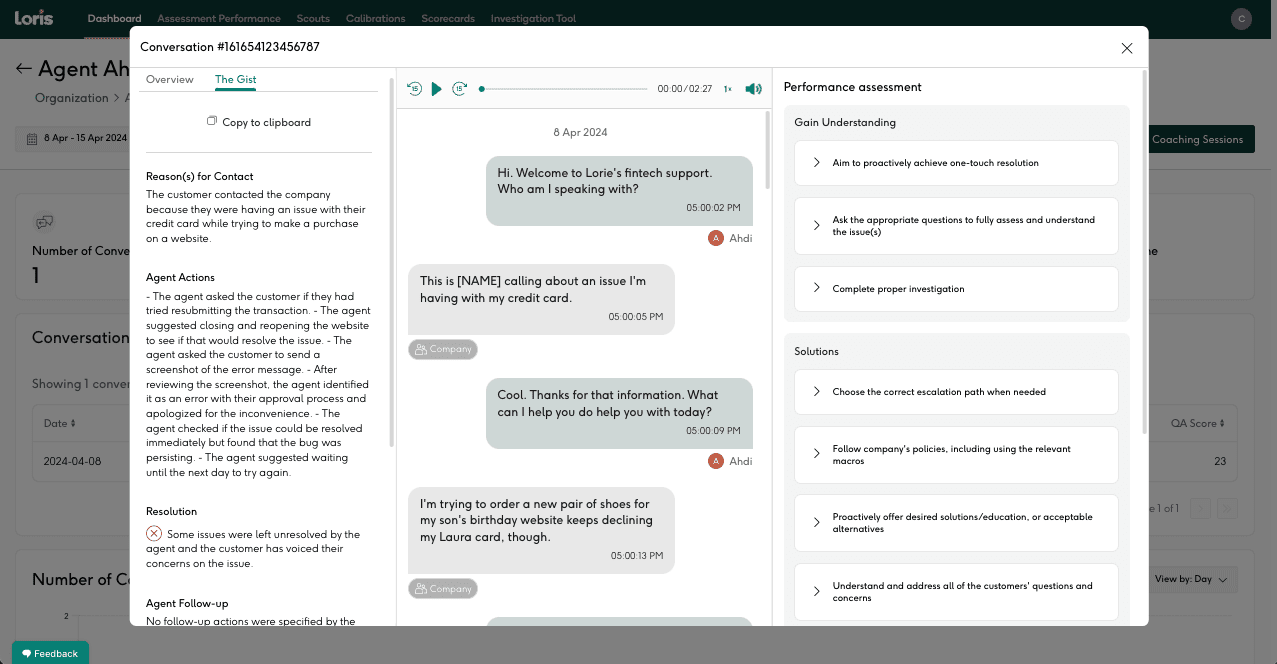Screen dimensions: 1277x664
Task: Click the audio progress bar track
Action: pyautogui.click(x=565, y=89)
